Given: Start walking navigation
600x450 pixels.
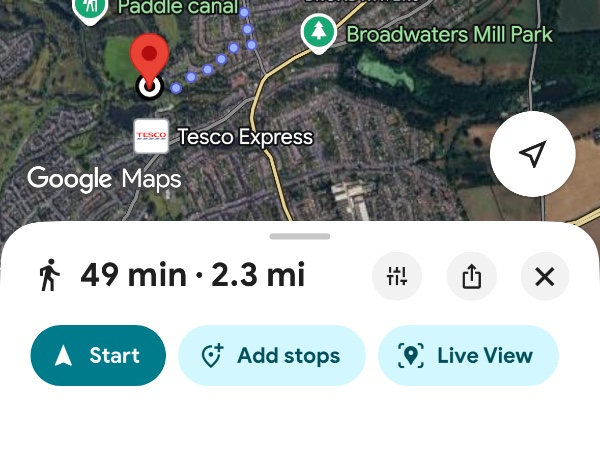Looking at the screenshot, I should (x=98, y=355).
